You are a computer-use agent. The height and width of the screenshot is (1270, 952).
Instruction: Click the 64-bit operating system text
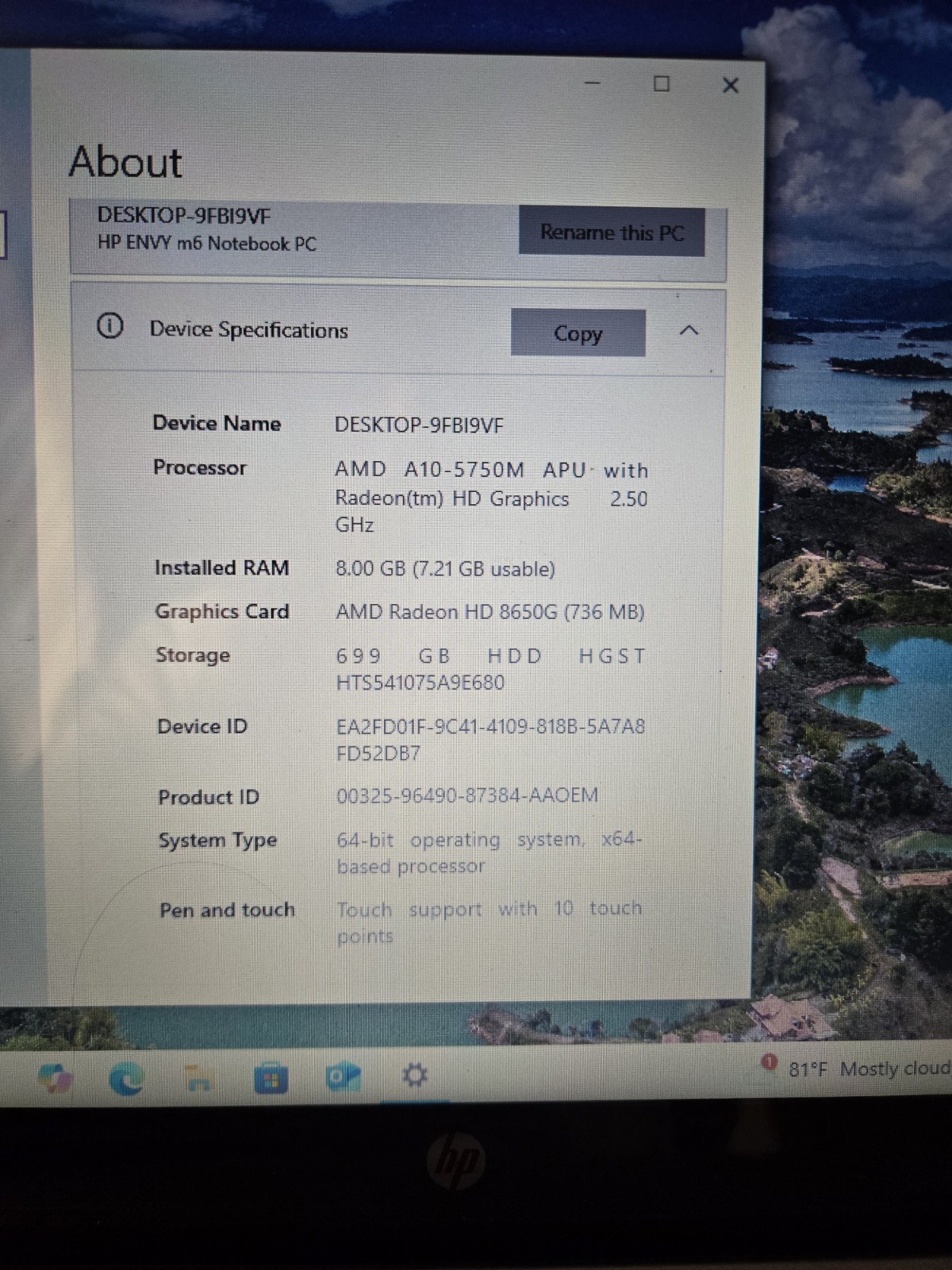coord(489,852)
